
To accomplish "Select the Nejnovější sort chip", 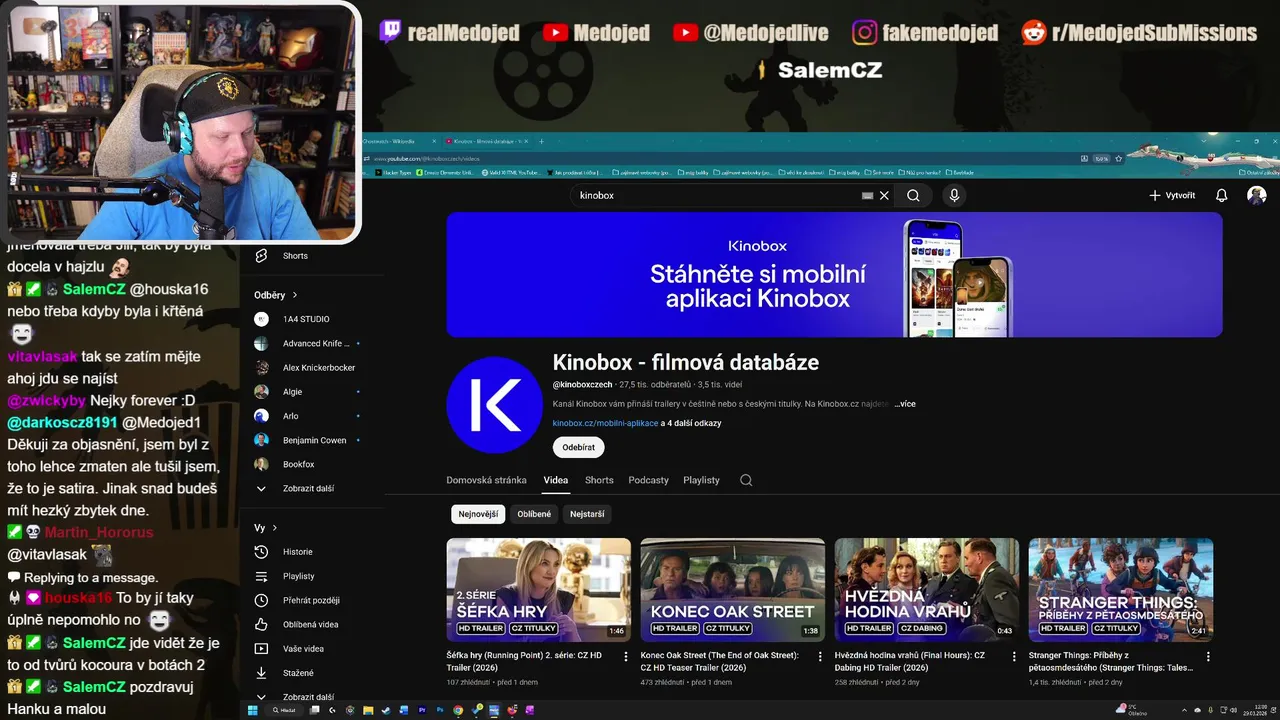I will [x=478, y=514].
